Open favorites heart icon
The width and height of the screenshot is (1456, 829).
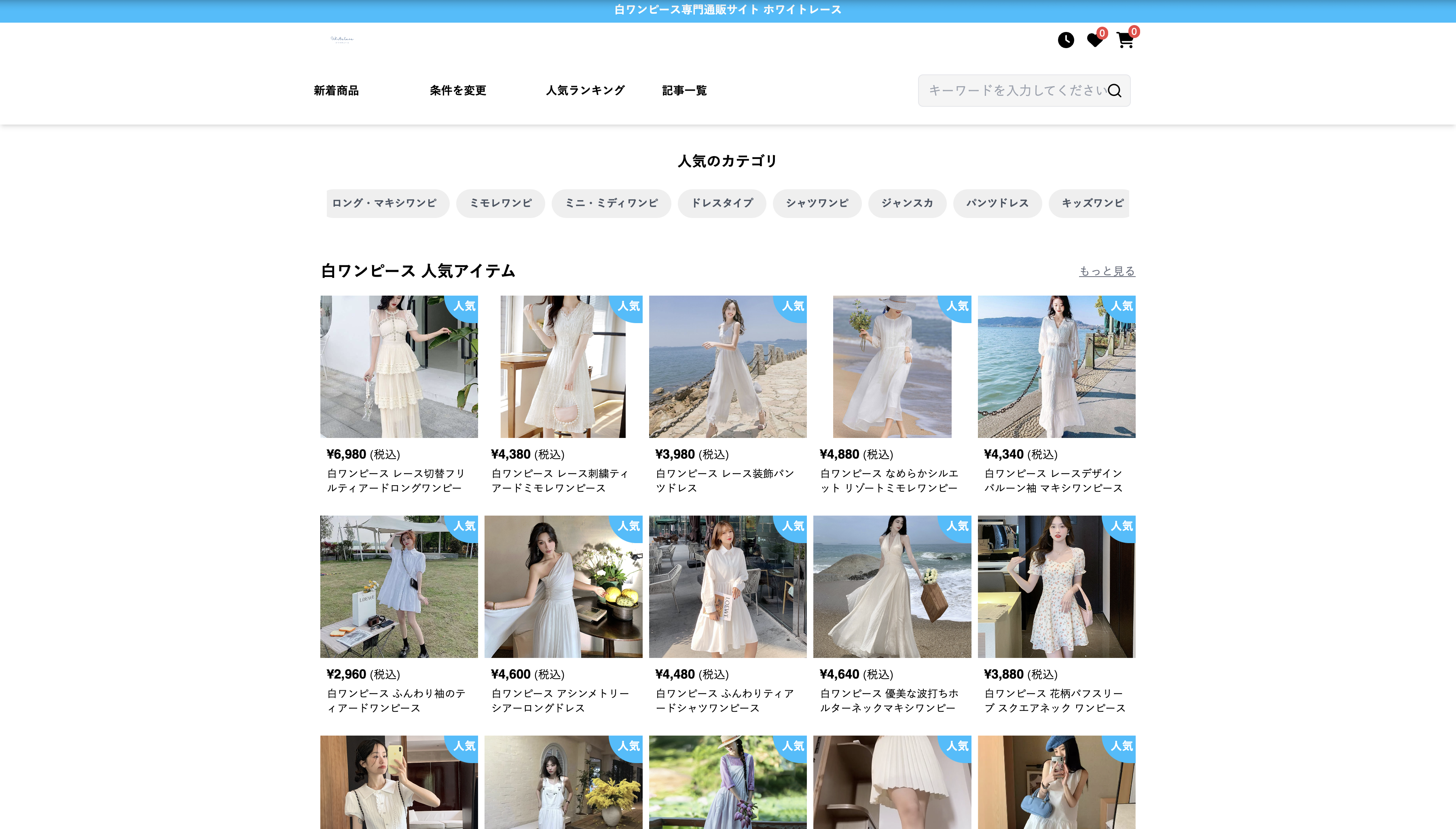(x=1094, y=40)
